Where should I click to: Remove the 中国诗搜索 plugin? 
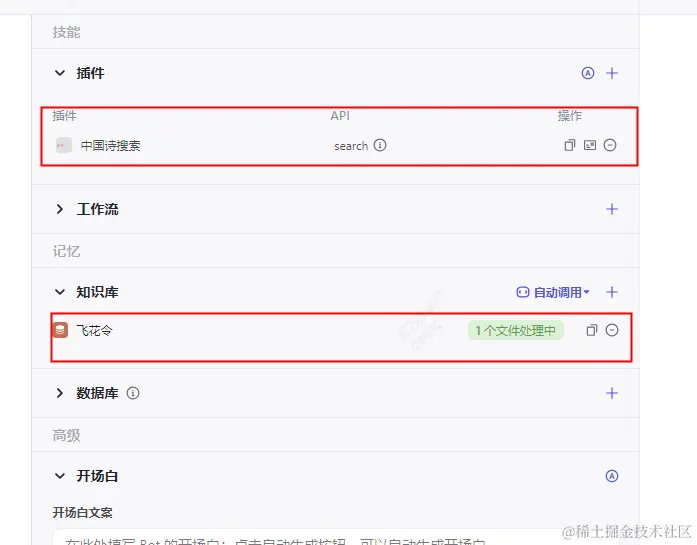click(610, 145)
